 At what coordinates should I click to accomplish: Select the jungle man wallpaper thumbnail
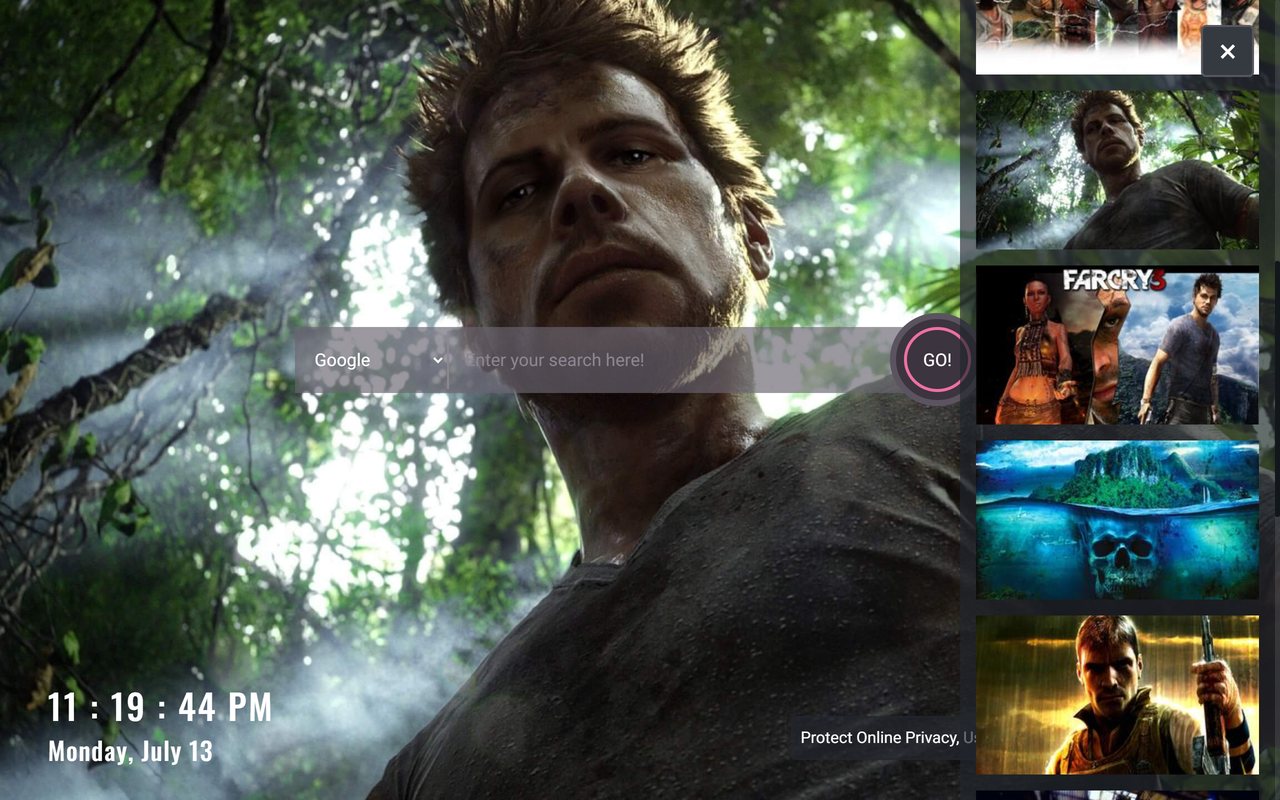tap(1117, 170)
